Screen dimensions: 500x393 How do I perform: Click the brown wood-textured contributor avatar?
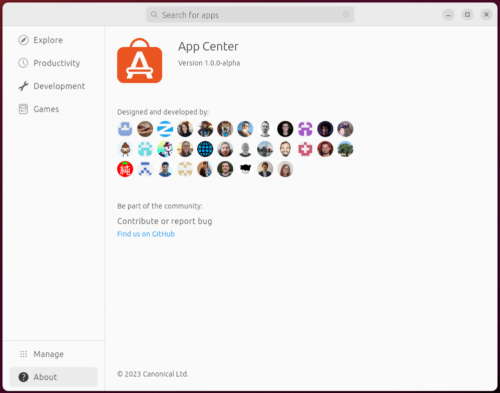(x=145, y=129)
